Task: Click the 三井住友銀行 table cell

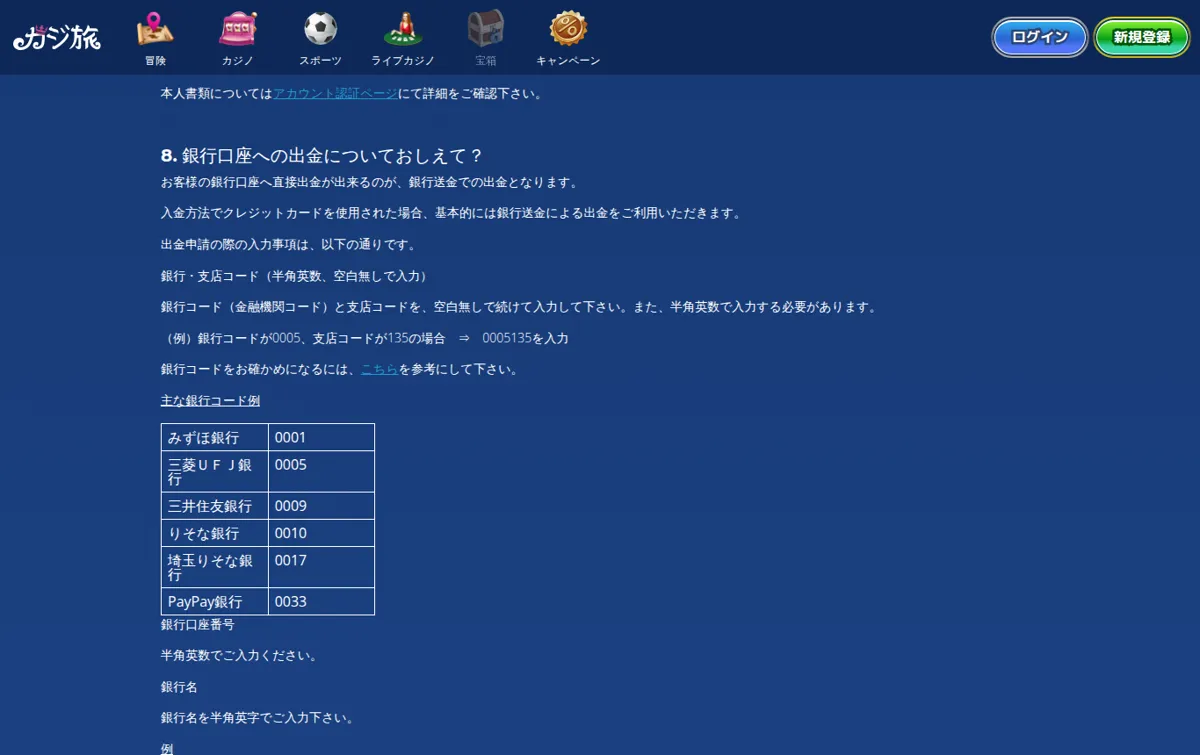Action: [x=215, y=506]
